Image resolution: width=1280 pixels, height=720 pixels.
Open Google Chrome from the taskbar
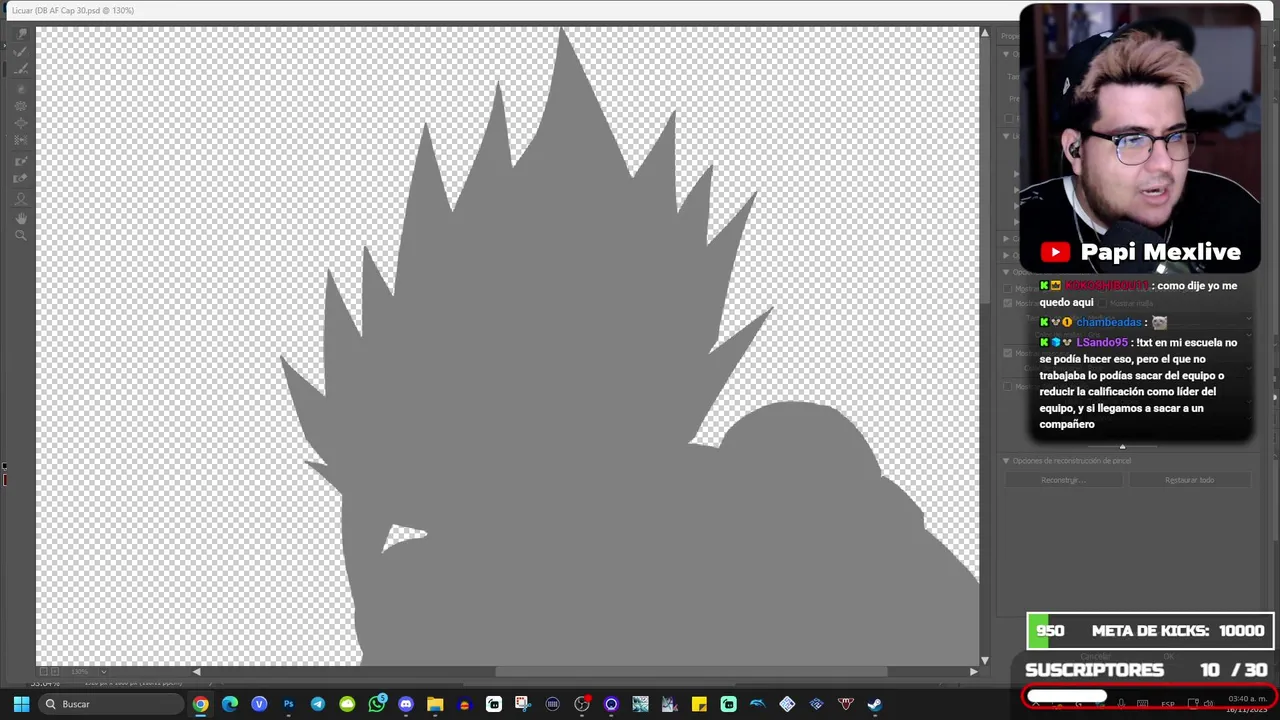(201, 704)
